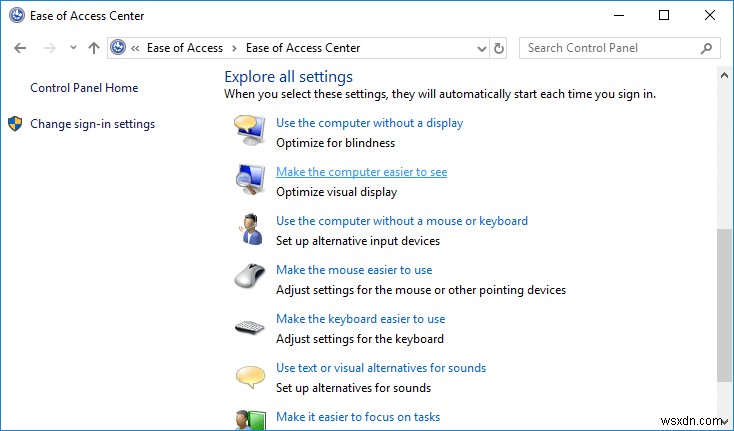The height and width of the screenshot is (431, 734).
Task: Click the person with green book icon
Action: pyautogui.click(x=250, y=420)
